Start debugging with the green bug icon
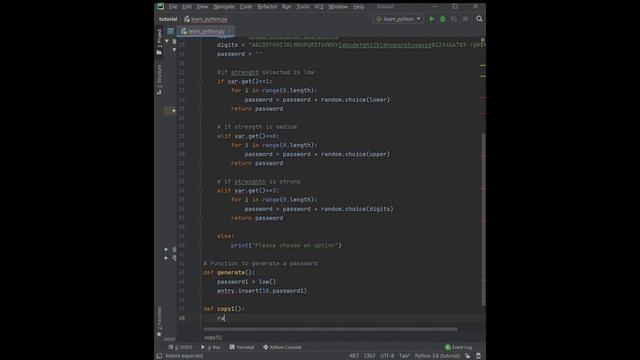 (442, 19)
